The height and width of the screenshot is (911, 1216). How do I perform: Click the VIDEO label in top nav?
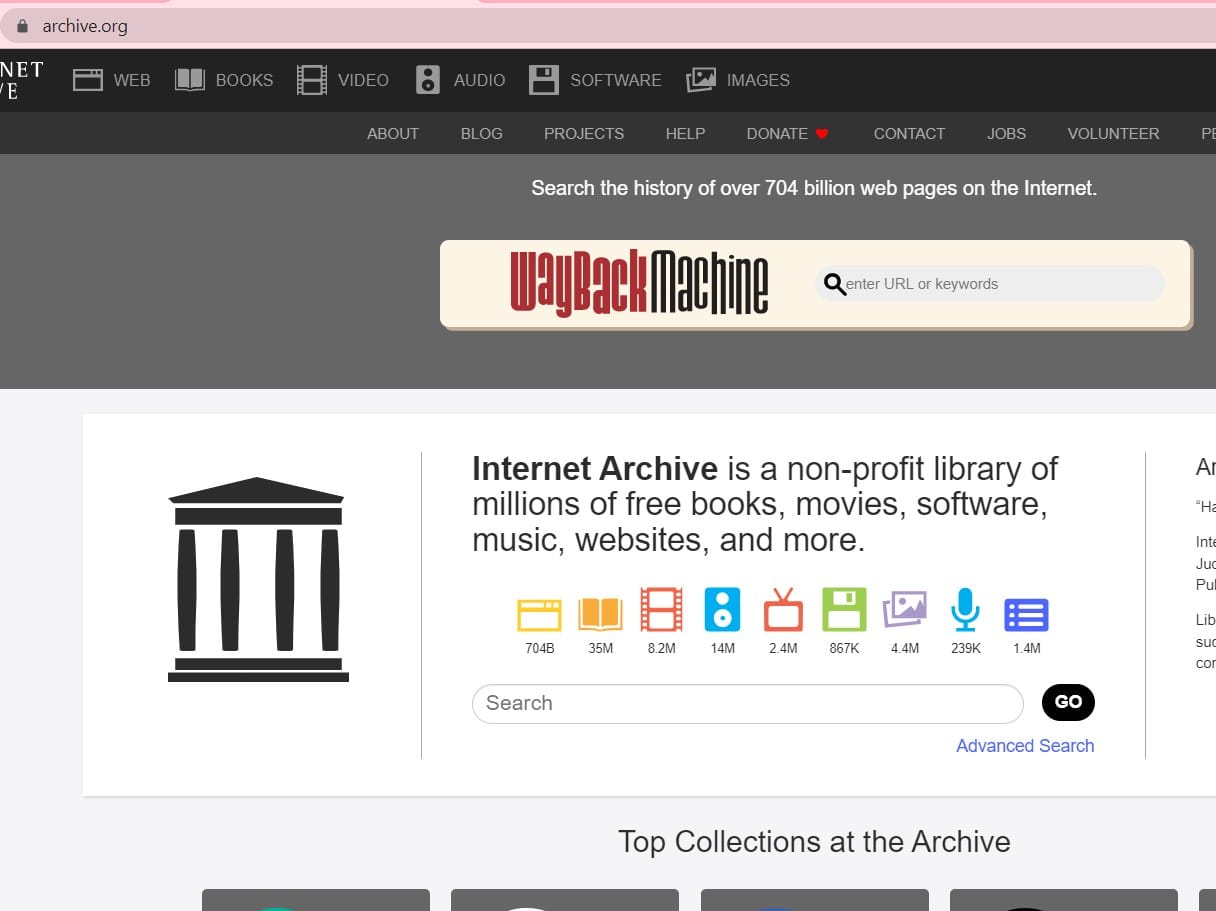click(363, 80)
